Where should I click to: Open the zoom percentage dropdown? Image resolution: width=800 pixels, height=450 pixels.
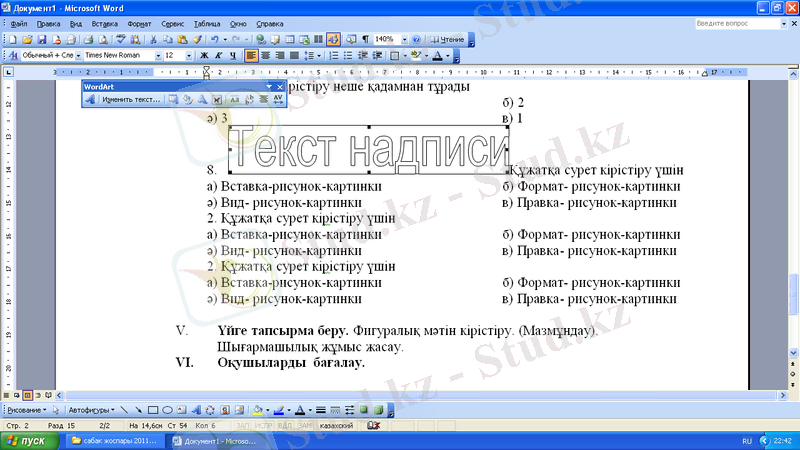[x=400, y=39]
